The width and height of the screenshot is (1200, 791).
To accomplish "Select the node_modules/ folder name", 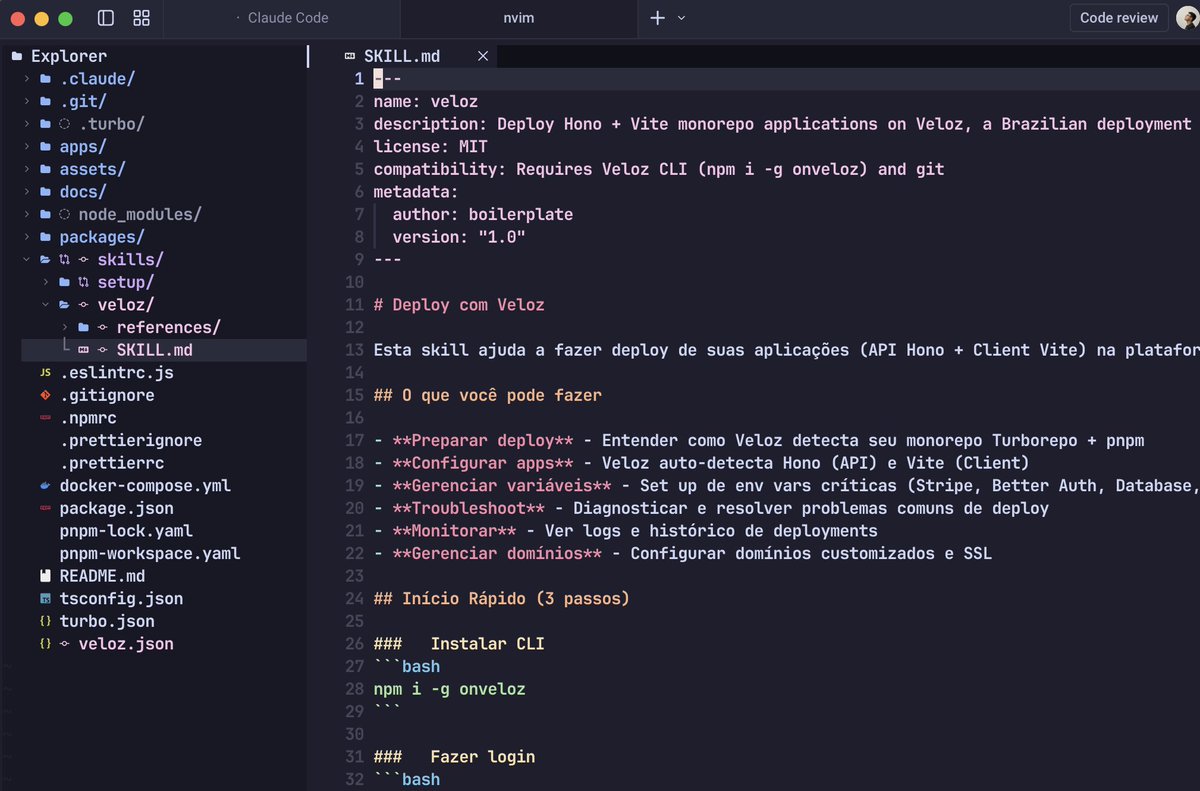I will [140, 214].
